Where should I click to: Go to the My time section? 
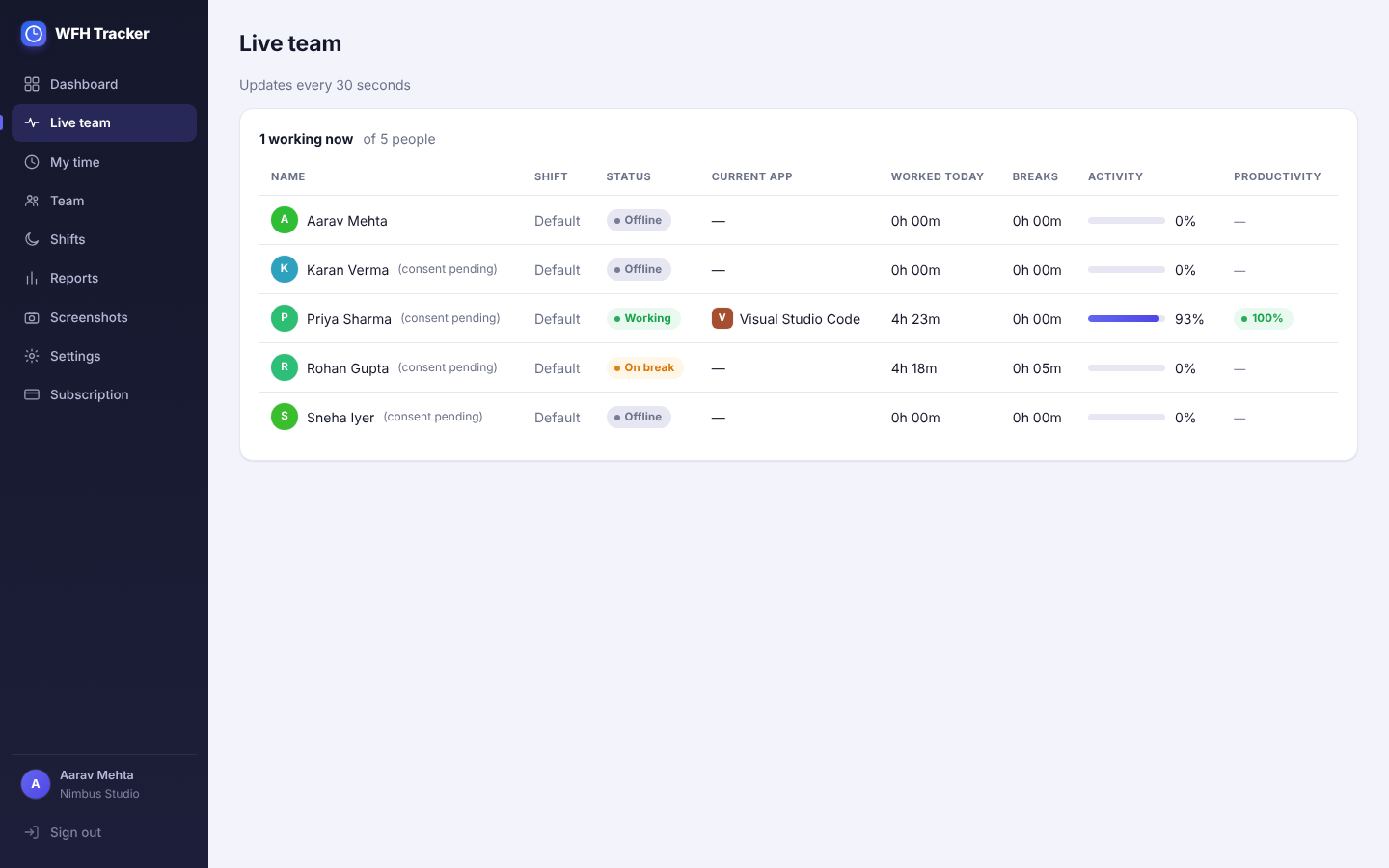[x=104, y=162]
